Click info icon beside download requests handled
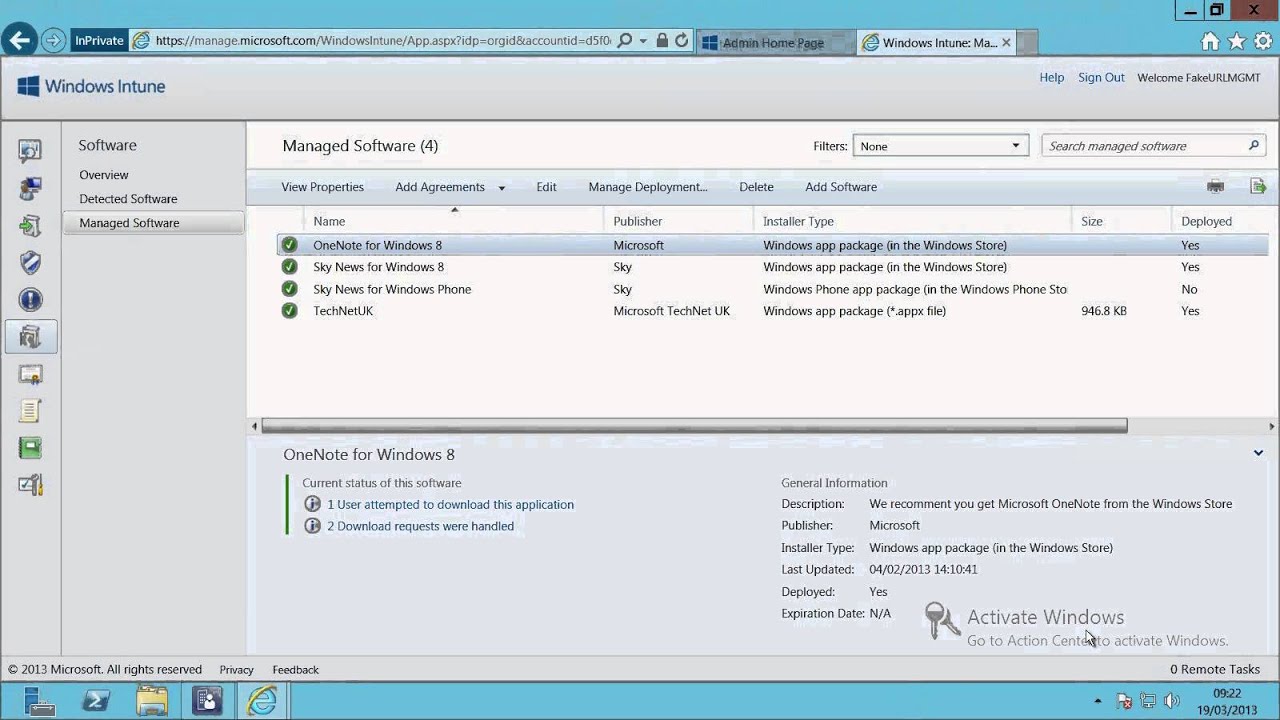 click(312, 526)
